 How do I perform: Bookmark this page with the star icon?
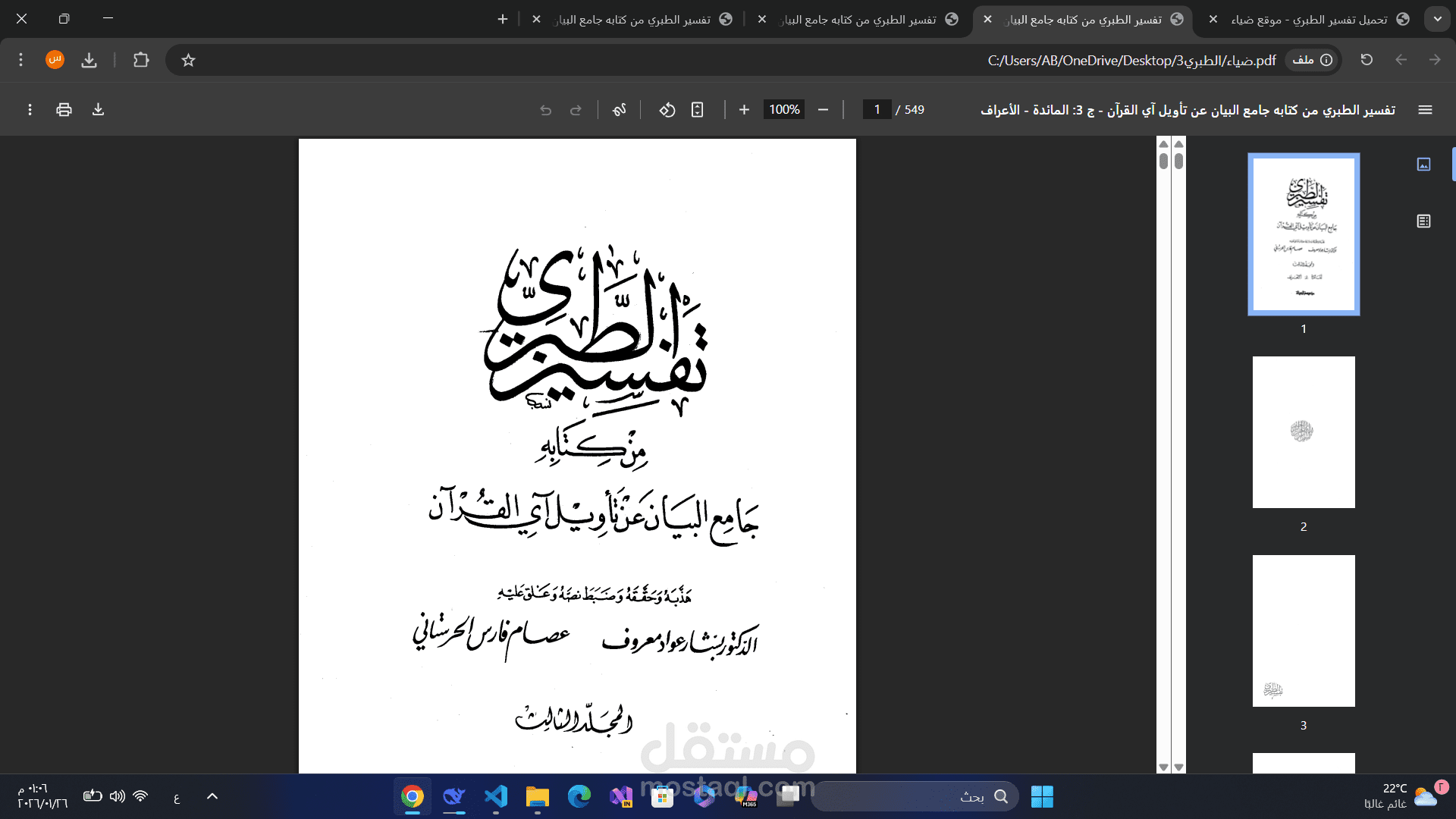coord(189,60)
